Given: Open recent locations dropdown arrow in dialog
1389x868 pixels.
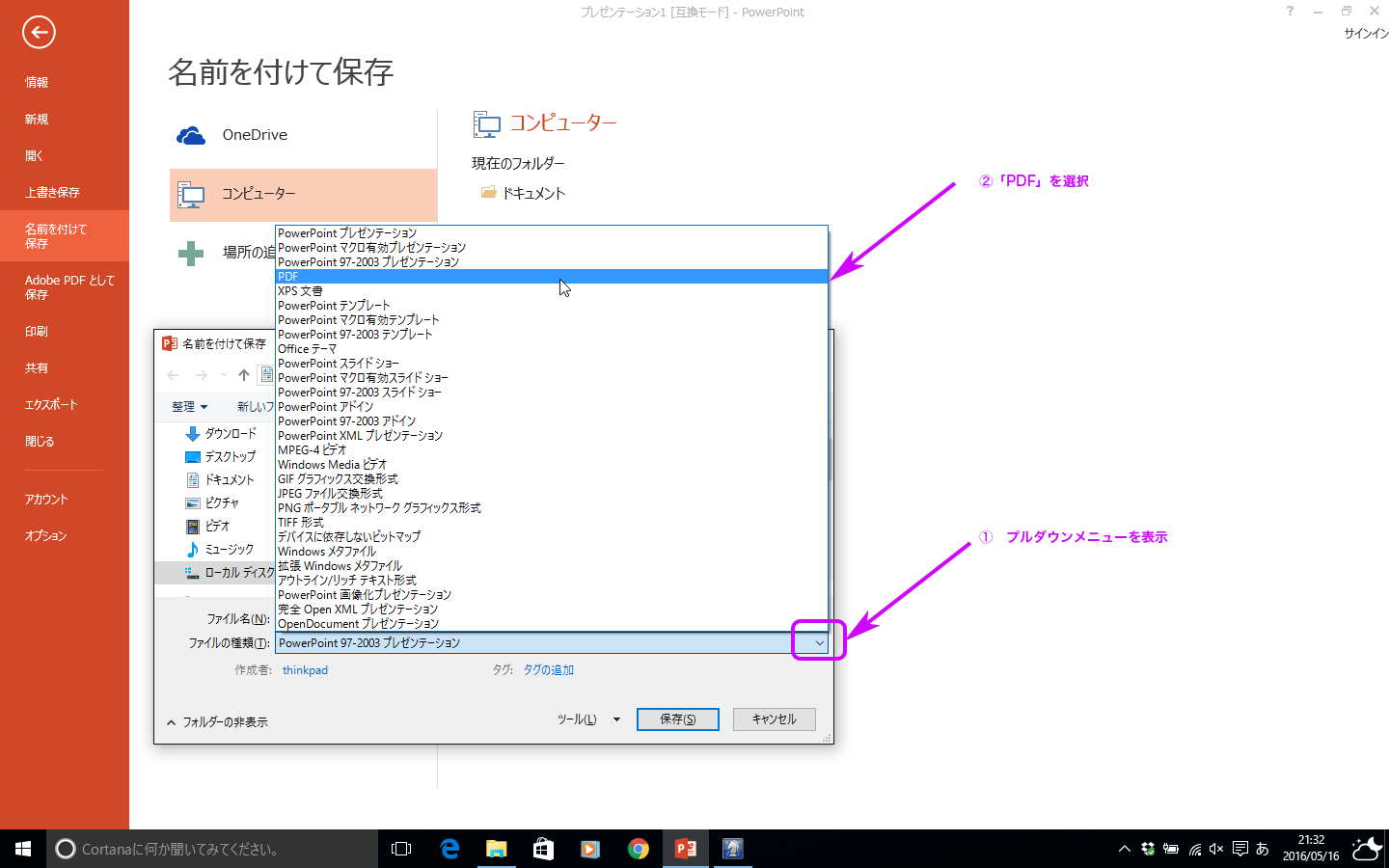Looking at the screenshot, I should (224, 375).
